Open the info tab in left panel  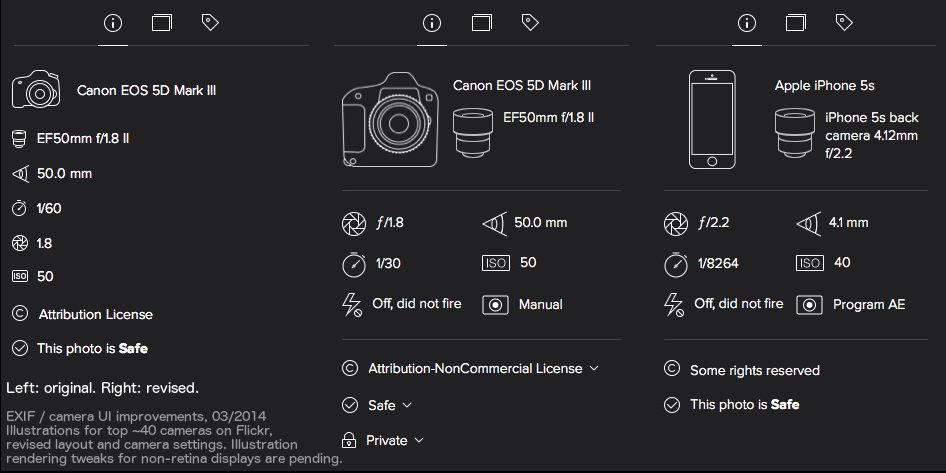[113, 22]
